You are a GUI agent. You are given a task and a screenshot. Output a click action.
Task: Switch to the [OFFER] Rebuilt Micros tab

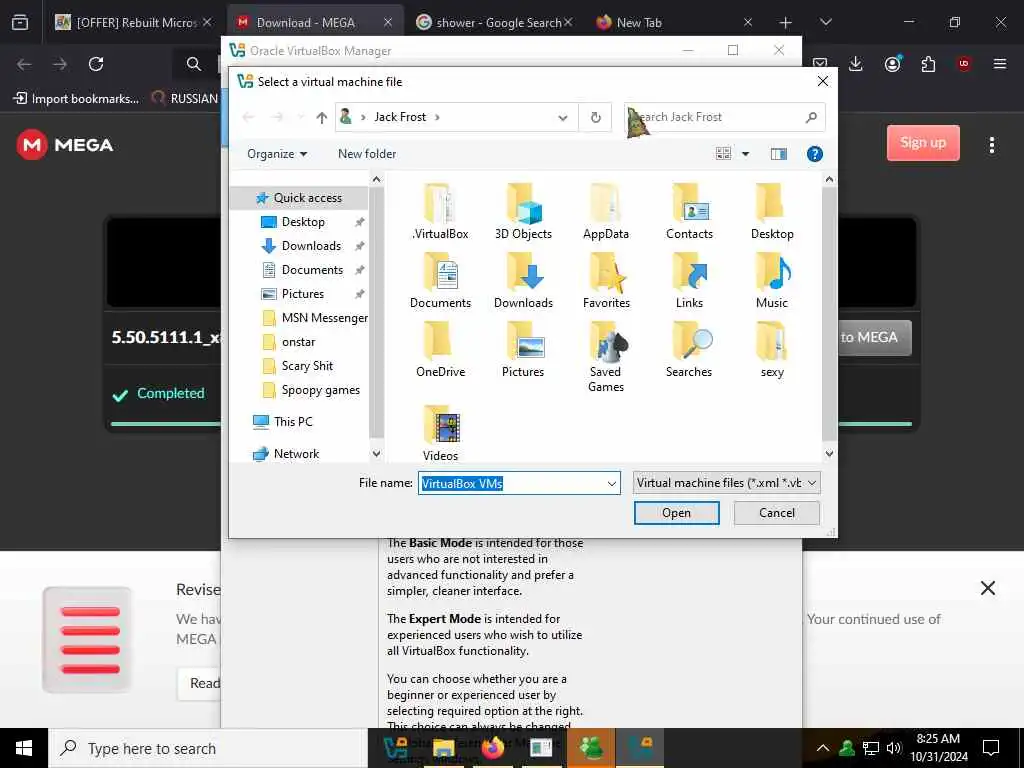pos(133,22)
